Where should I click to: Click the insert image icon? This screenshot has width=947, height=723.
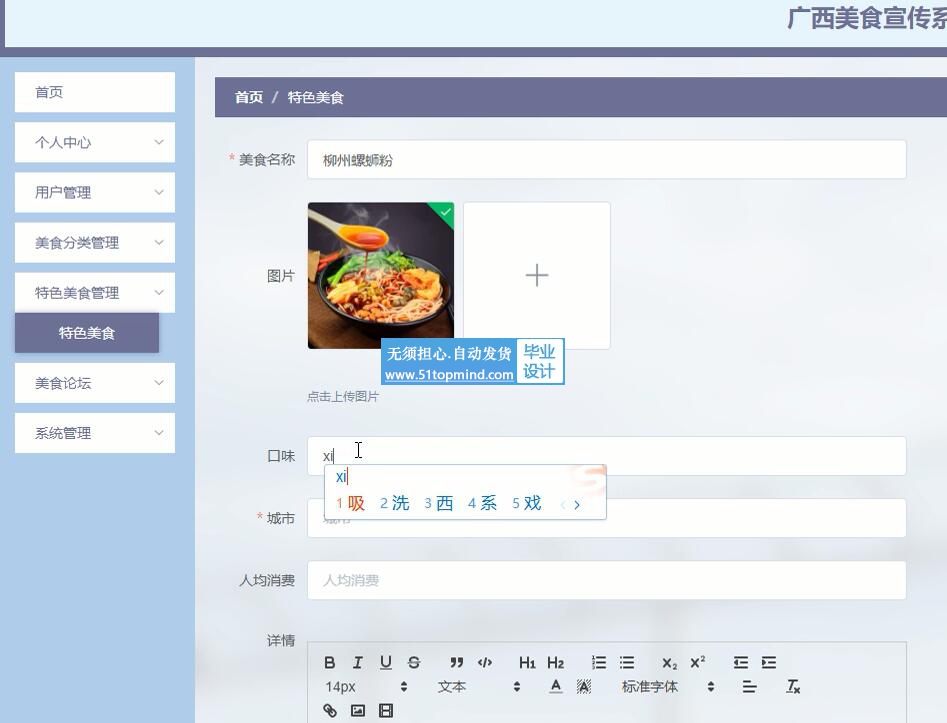point(358,710)
